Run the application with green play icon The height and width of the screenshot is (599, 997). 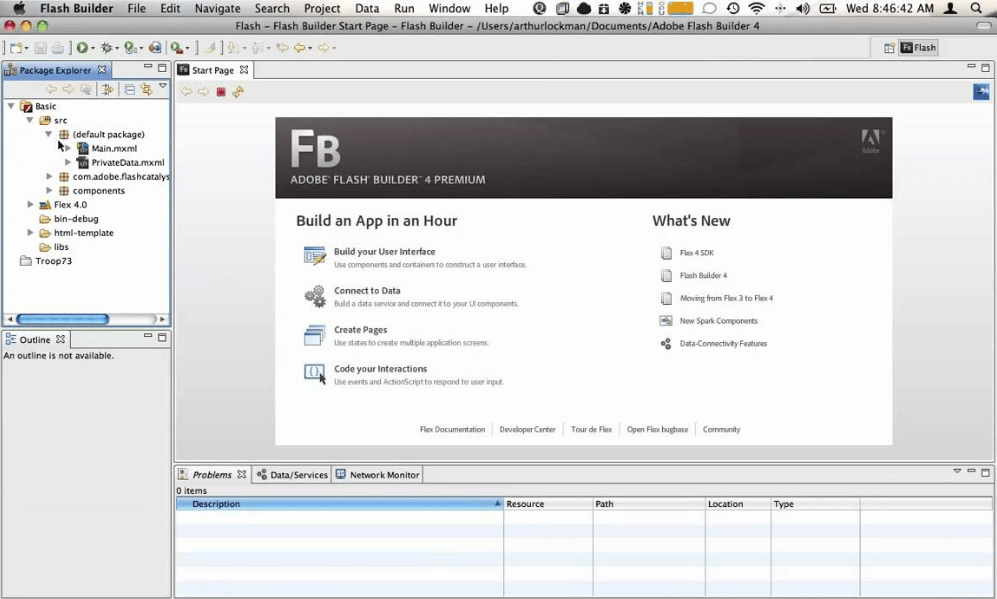pos(82,48)
